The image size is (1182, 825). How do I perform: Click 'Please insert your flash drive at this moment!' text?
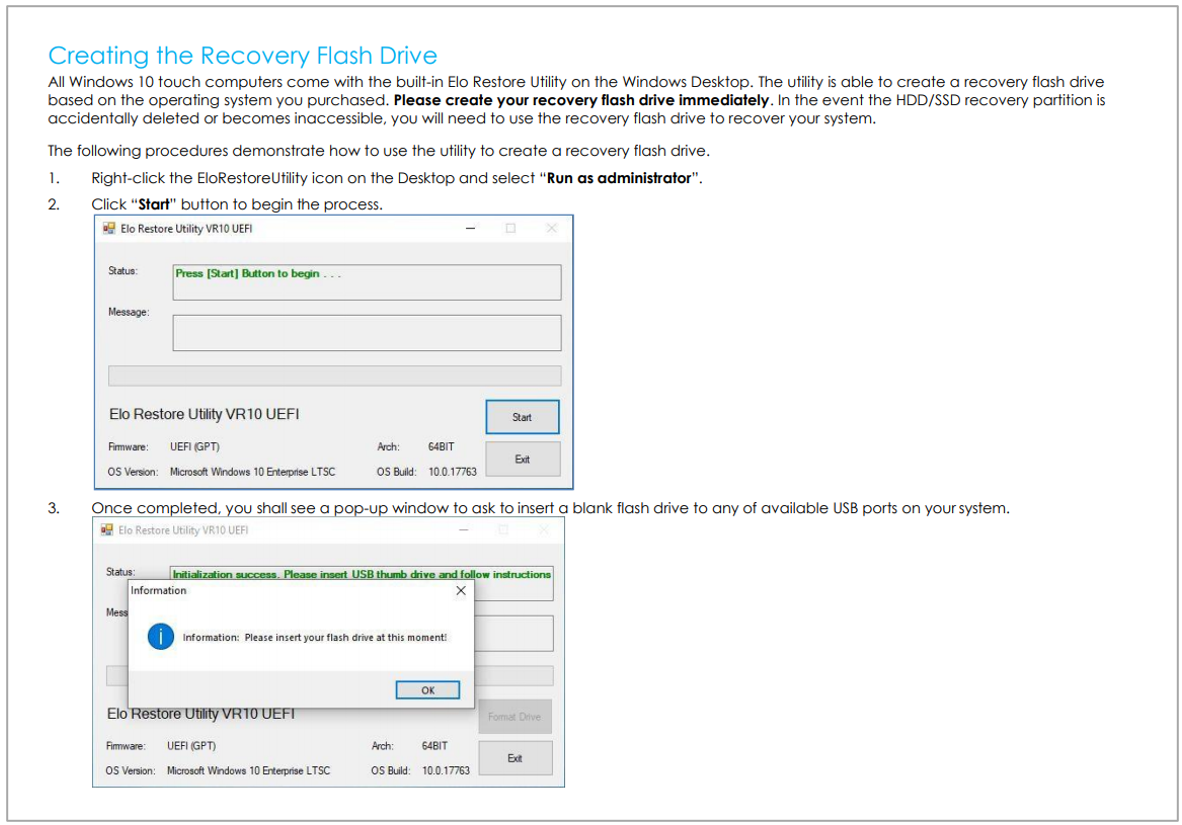[x=345, y=637]
